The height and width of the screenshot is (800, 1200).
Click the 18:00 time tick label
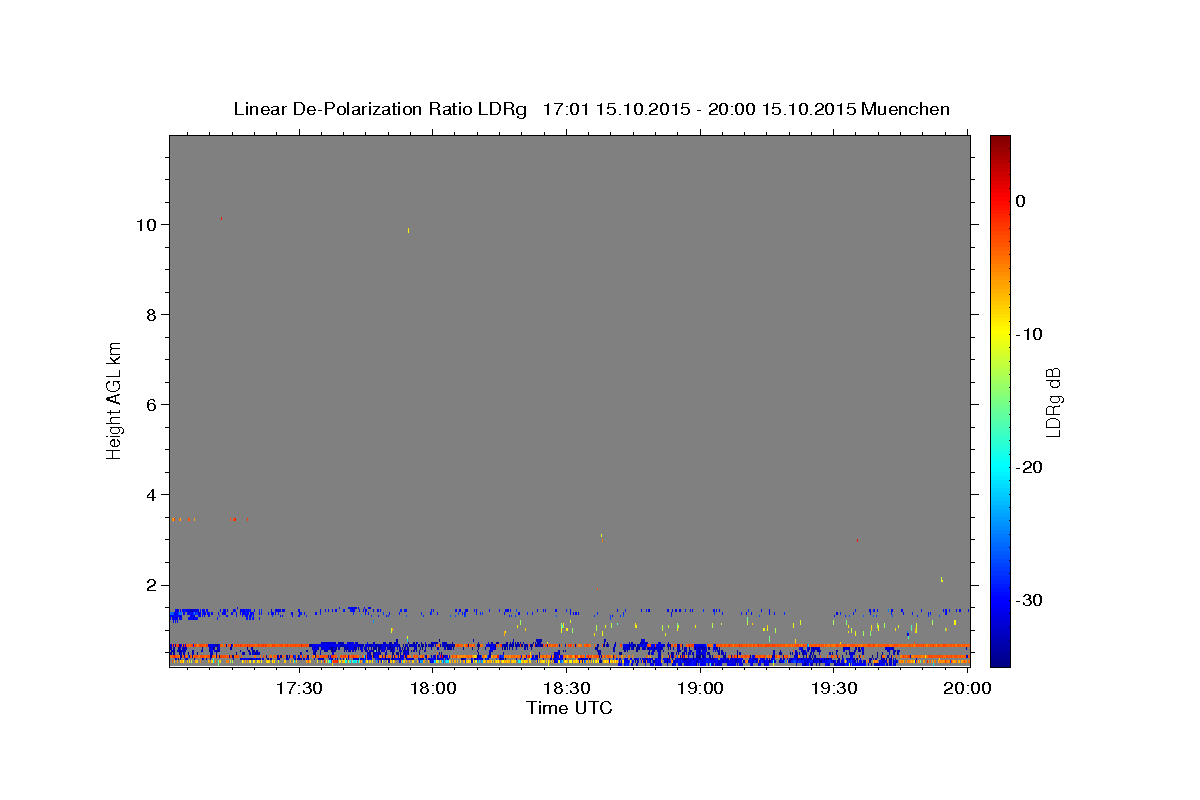pyautogui.click(x=434, y=688)
